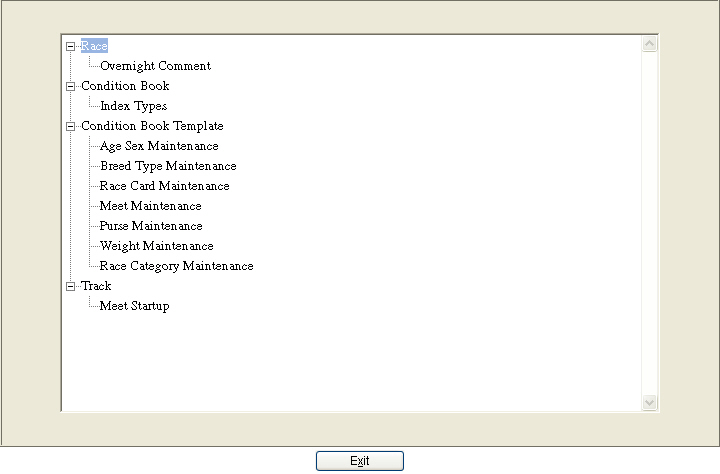Select the Race tree item
The width and height of the screenshot is (720, 474).
click(x=94, y=46)
